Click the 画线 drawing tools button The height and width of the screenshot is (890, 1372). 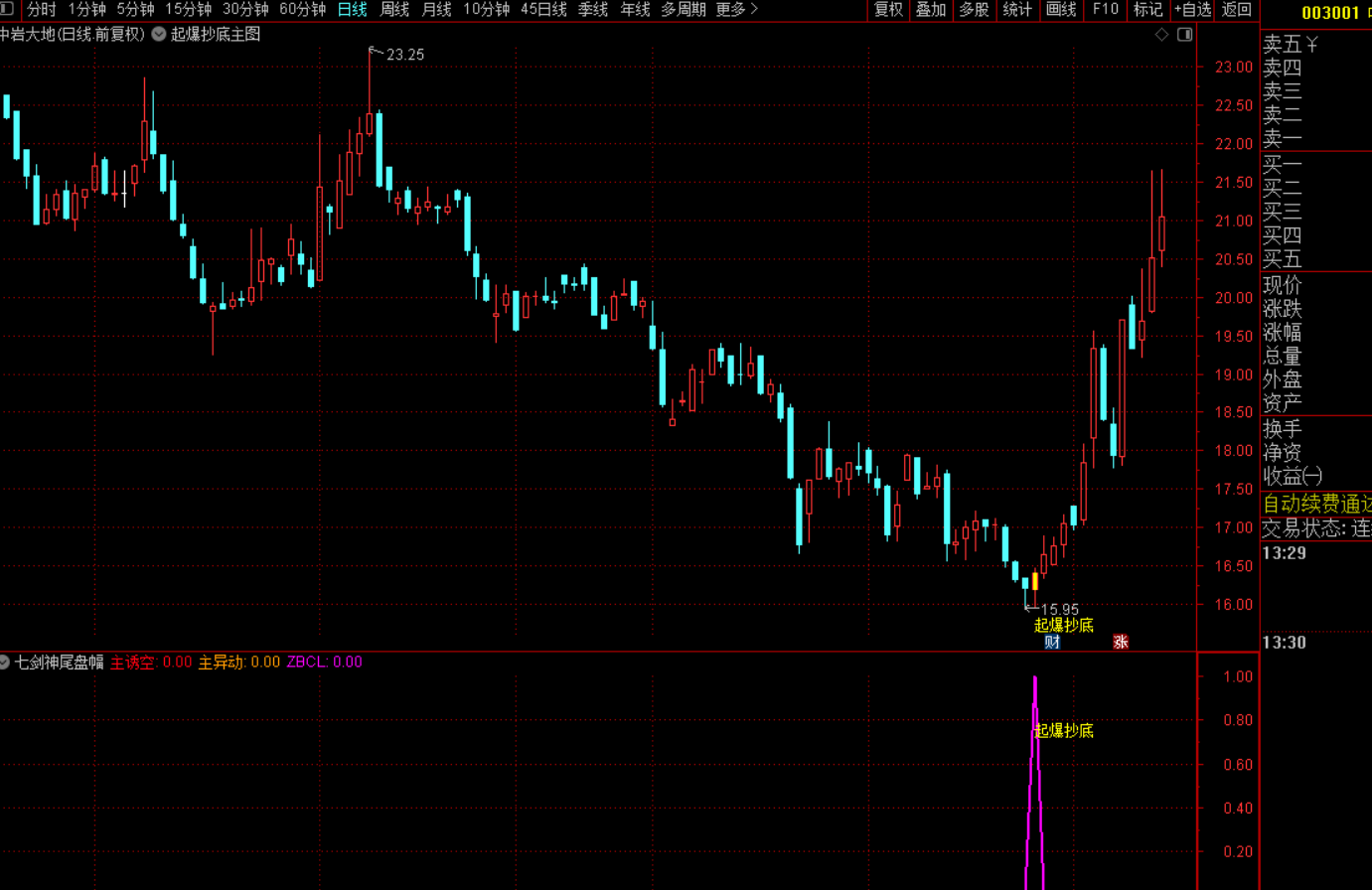(1061, 9)
